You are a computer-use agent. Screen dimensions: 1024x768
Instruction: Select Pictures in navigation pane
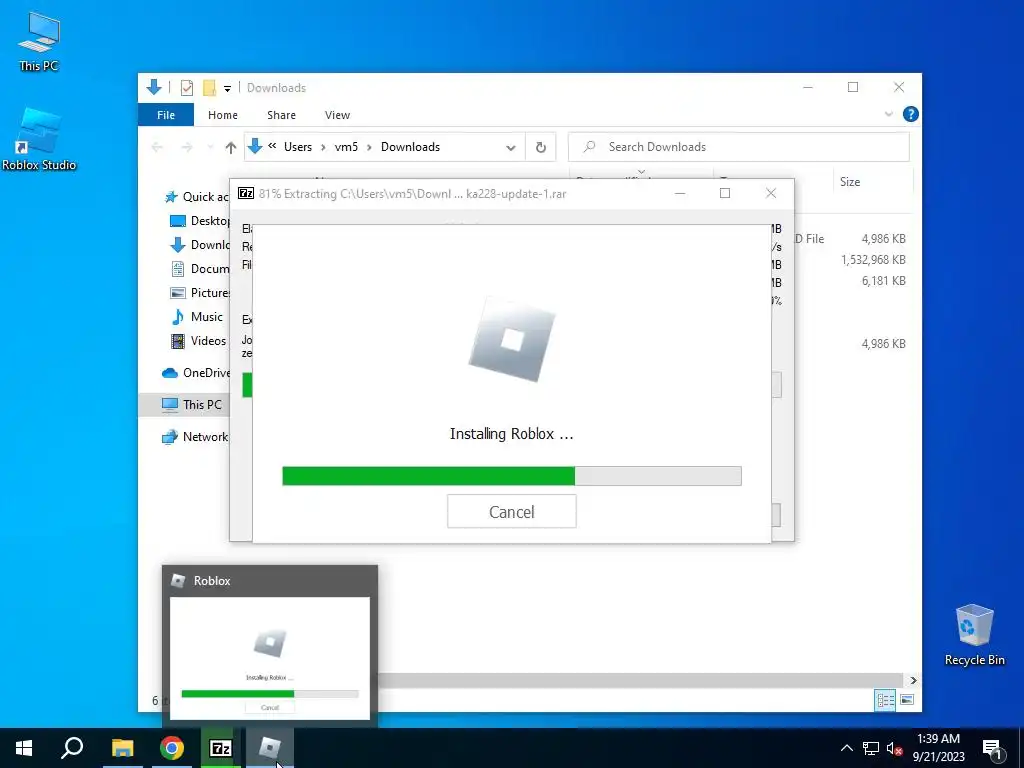click(200, 293)
